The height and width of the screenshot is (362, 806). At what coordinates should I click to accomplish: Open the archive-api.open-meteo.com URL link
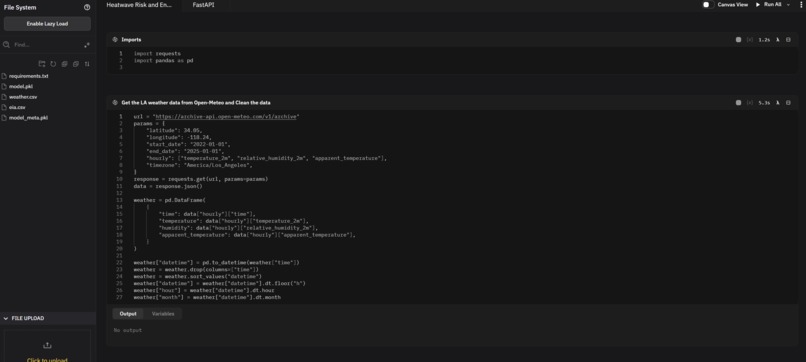click(226, 117)
